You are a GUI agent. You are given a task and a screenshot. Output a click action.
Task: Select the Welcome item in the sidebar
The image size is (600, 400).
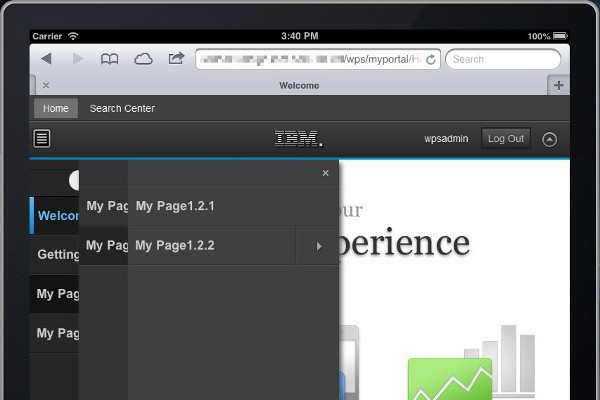[x=58, y=215]
